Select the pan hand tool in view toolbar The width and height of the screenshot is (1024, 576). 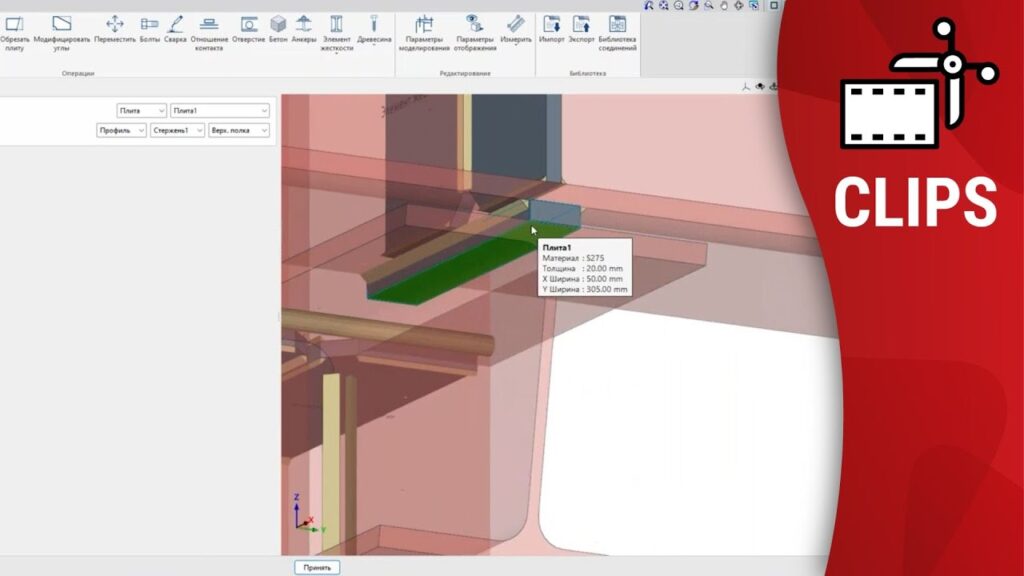click(723, 6)
